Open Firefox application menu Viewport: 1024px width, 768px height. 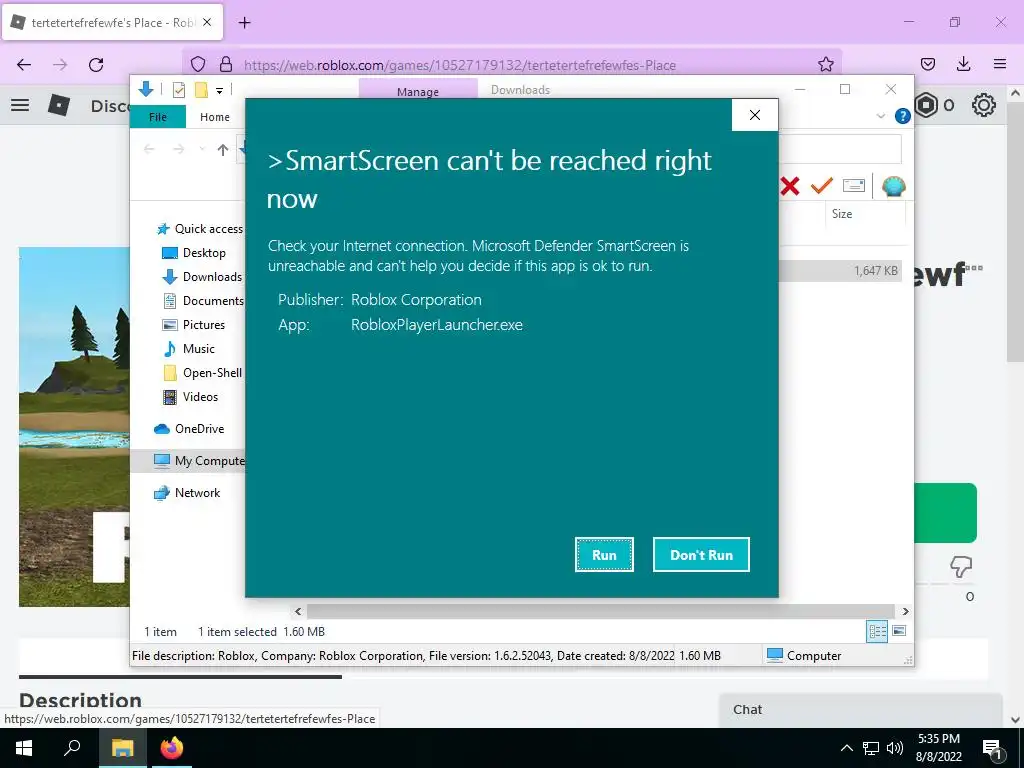click(1000, 64)
